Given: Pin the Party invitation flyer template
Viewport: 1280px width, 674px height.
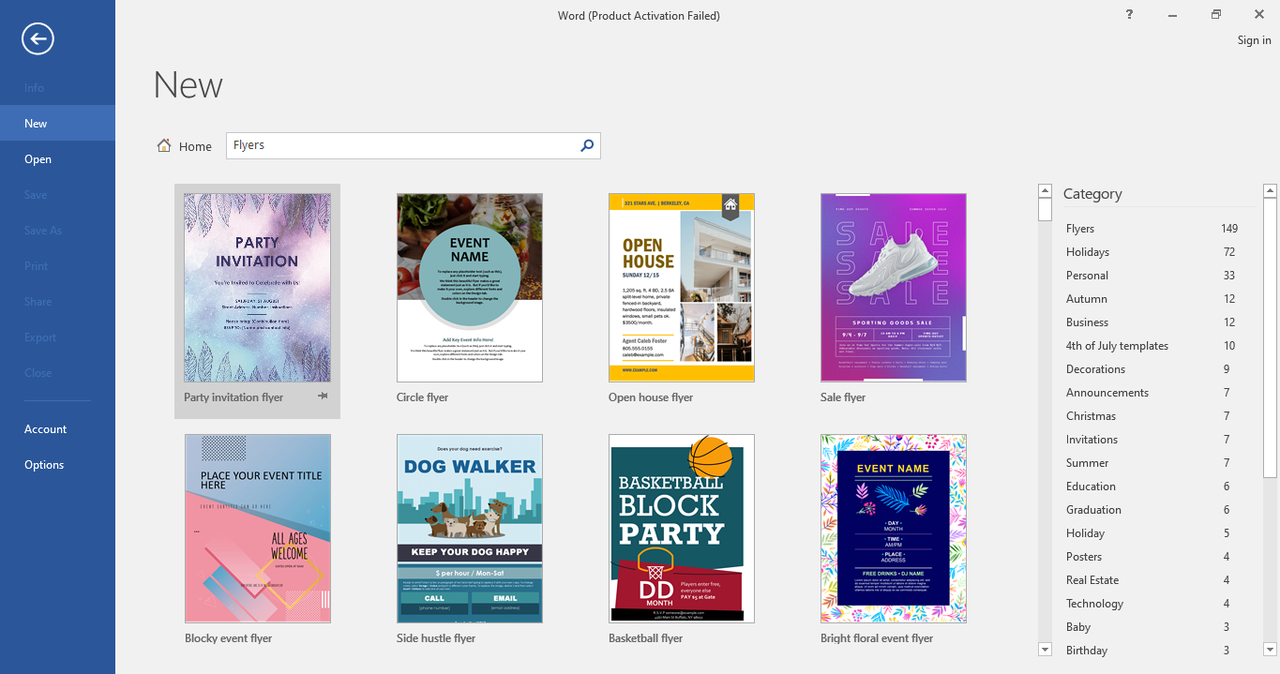Looking at the screenshot, I should 323,397.
